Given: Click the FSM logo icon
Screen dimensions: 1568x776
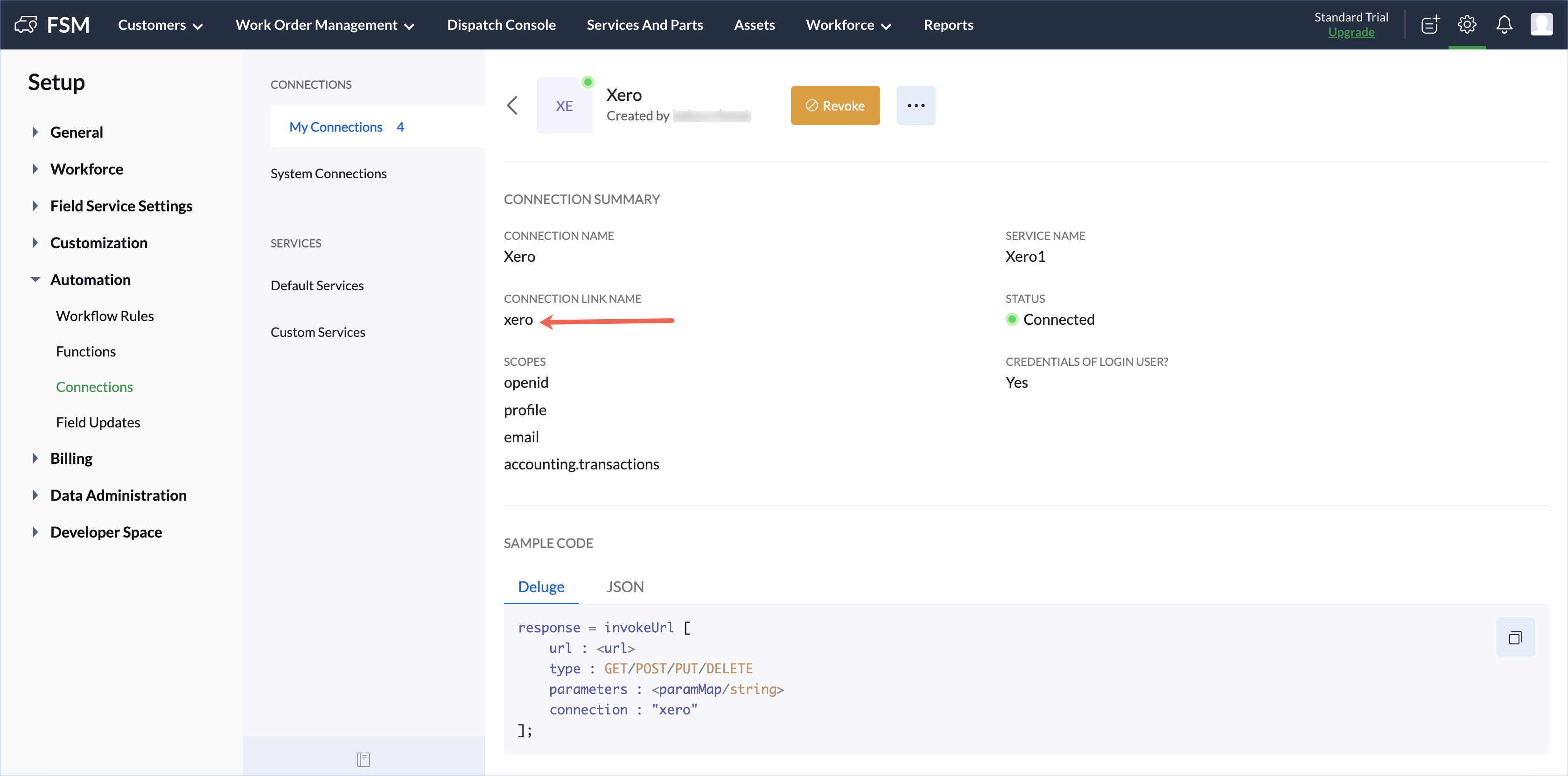Looking at the screenshot, I should point(26,24).
